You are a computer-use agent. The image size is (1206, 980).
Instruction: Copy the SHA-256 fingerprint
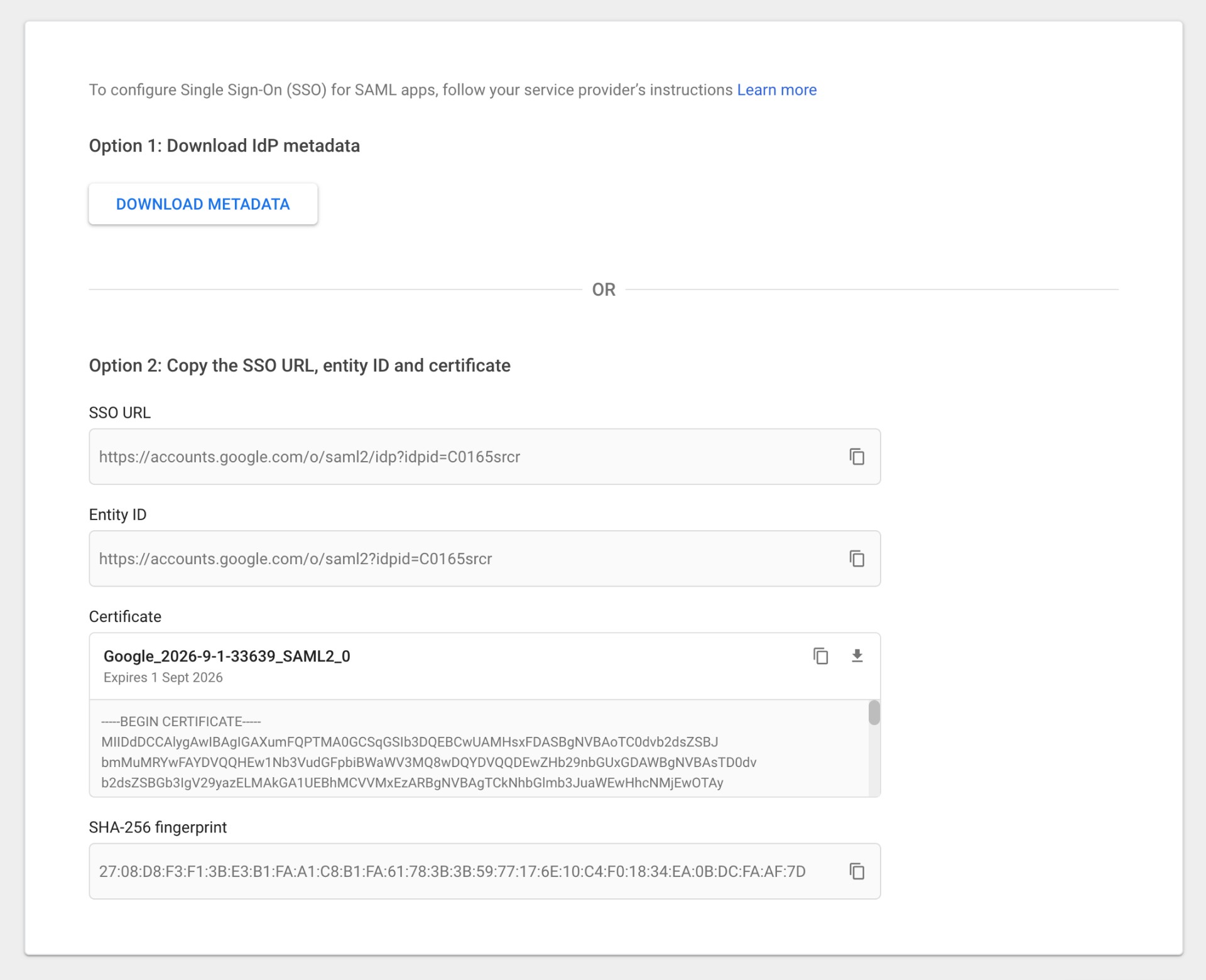(x=857, y=871)
